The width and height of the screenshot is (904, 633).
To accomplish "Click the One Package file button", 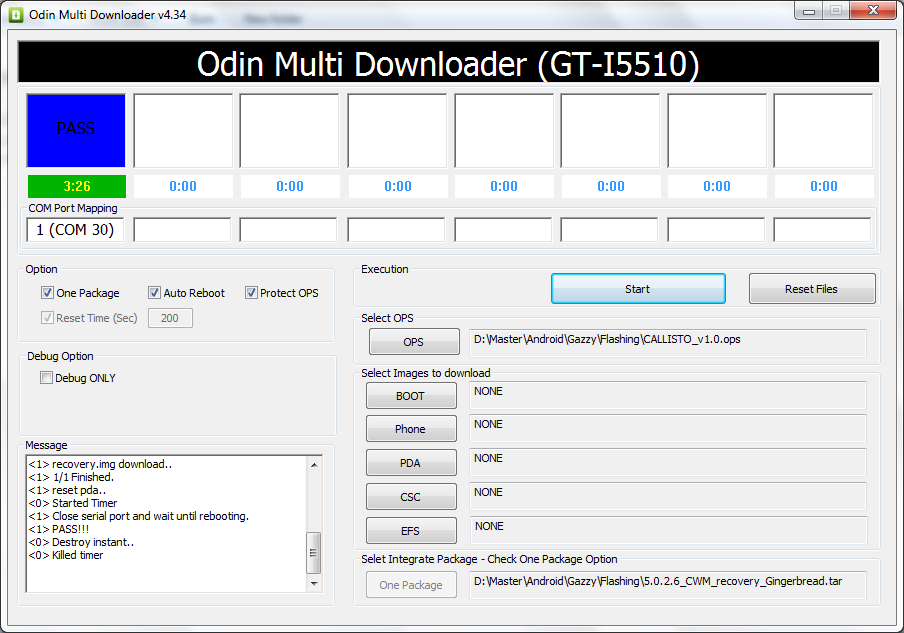I will (410, 584).
